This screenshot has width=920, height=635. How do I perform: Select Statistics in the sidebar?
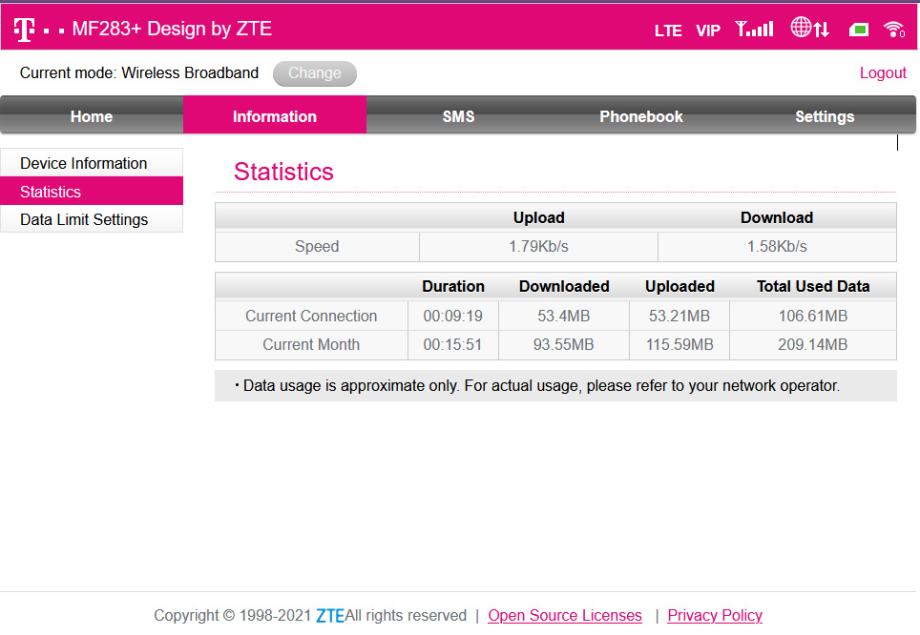(51, 191)
